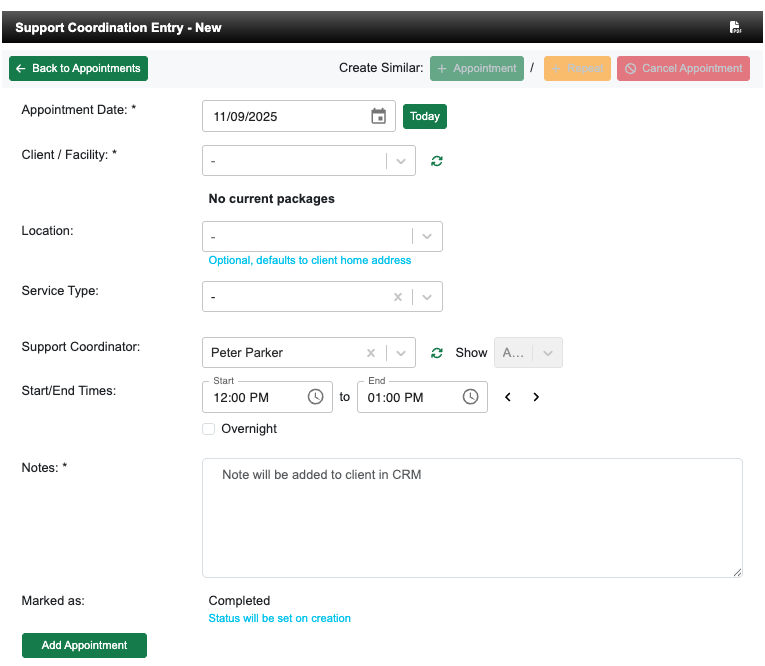Image resolution: width=765 pixels, height=666 pixels.
Task: Click the 'Completed' status text
Action: pos(239,601)
